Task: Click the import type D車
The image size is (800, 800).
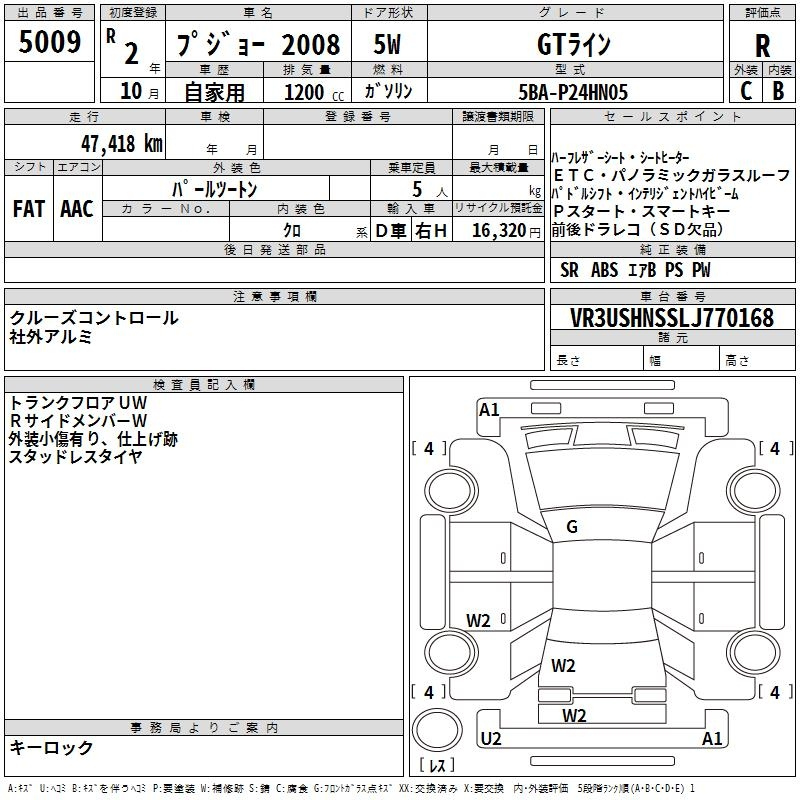Action: coord(391,231)
